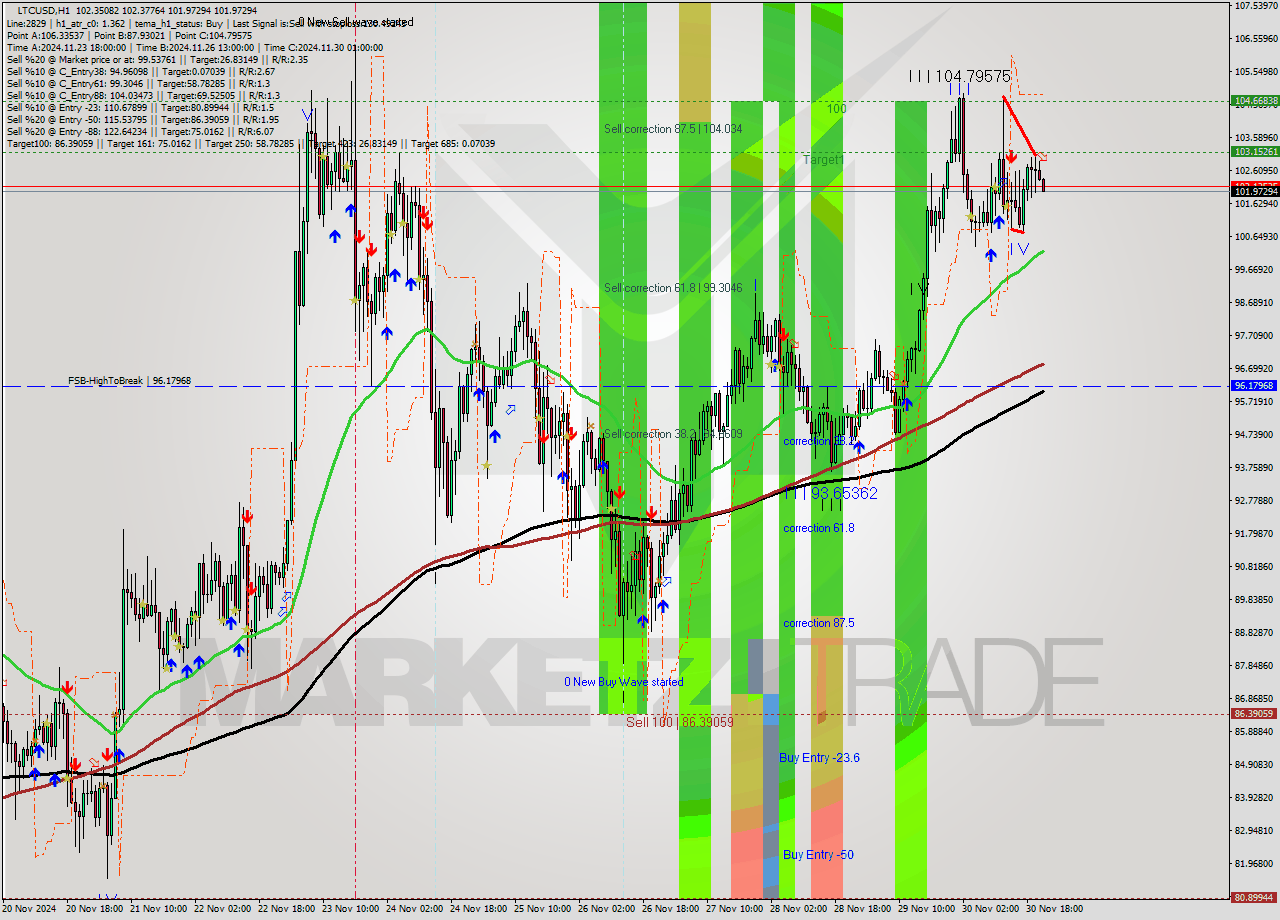
Task: Click the 'Time B:2024.11.26 13:00:00' text
Action: [196, 47]
